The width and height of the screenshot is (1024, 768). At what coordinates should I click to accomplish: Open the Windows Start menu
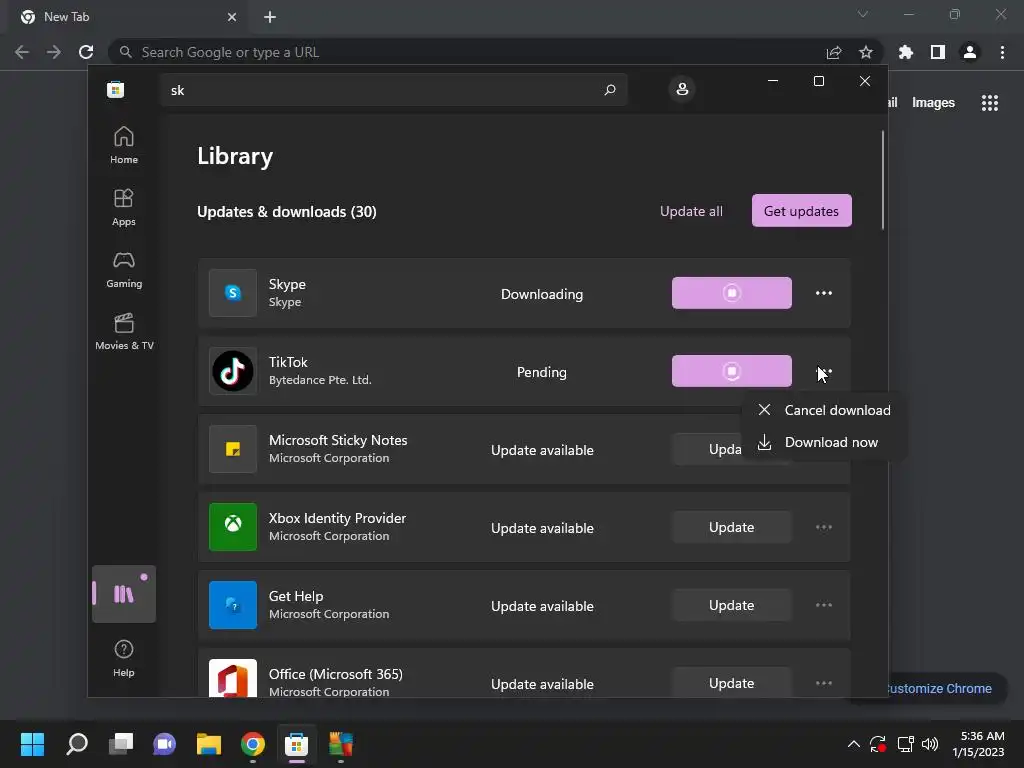32,744
